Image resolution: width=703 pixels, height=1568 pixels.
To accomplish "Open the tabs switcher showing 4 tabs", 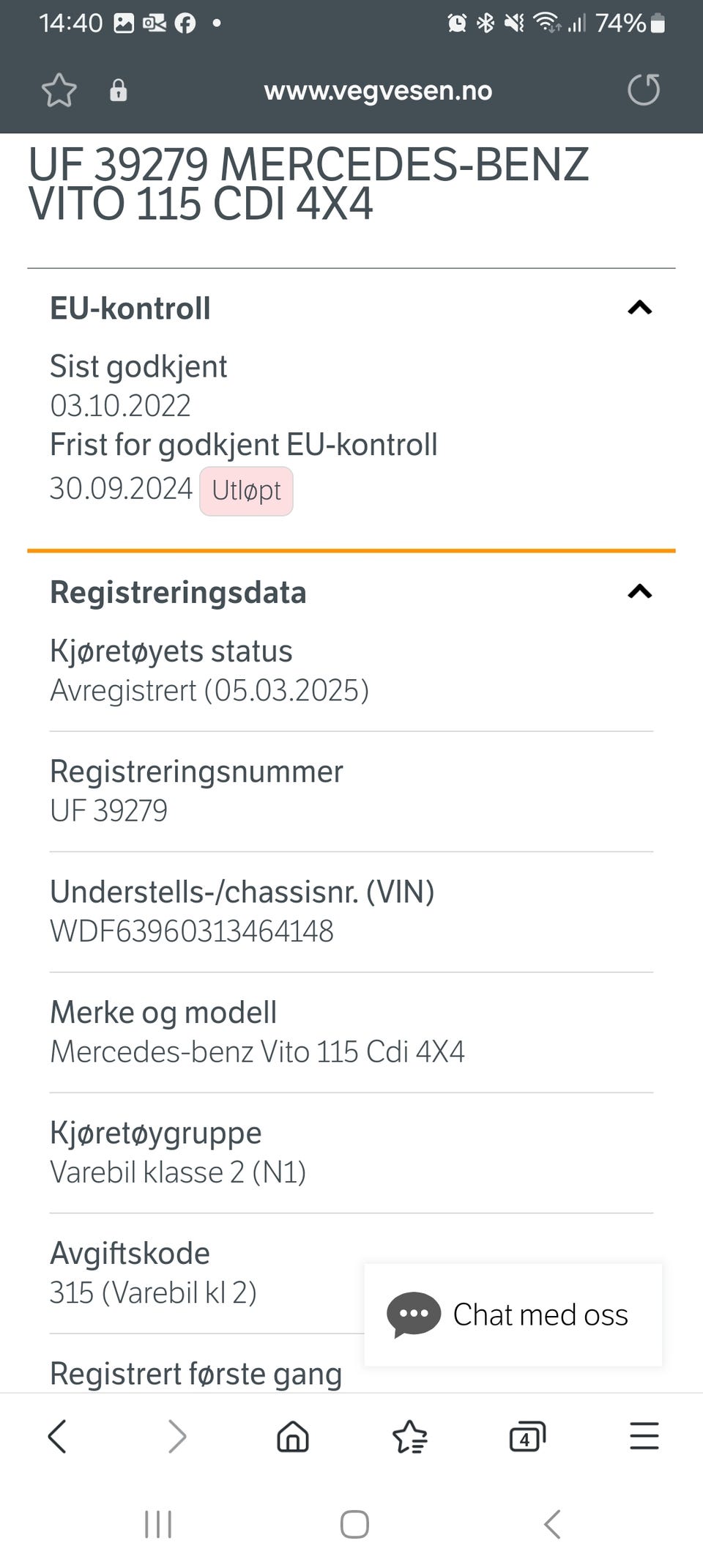I will [x=527, y=1436].
